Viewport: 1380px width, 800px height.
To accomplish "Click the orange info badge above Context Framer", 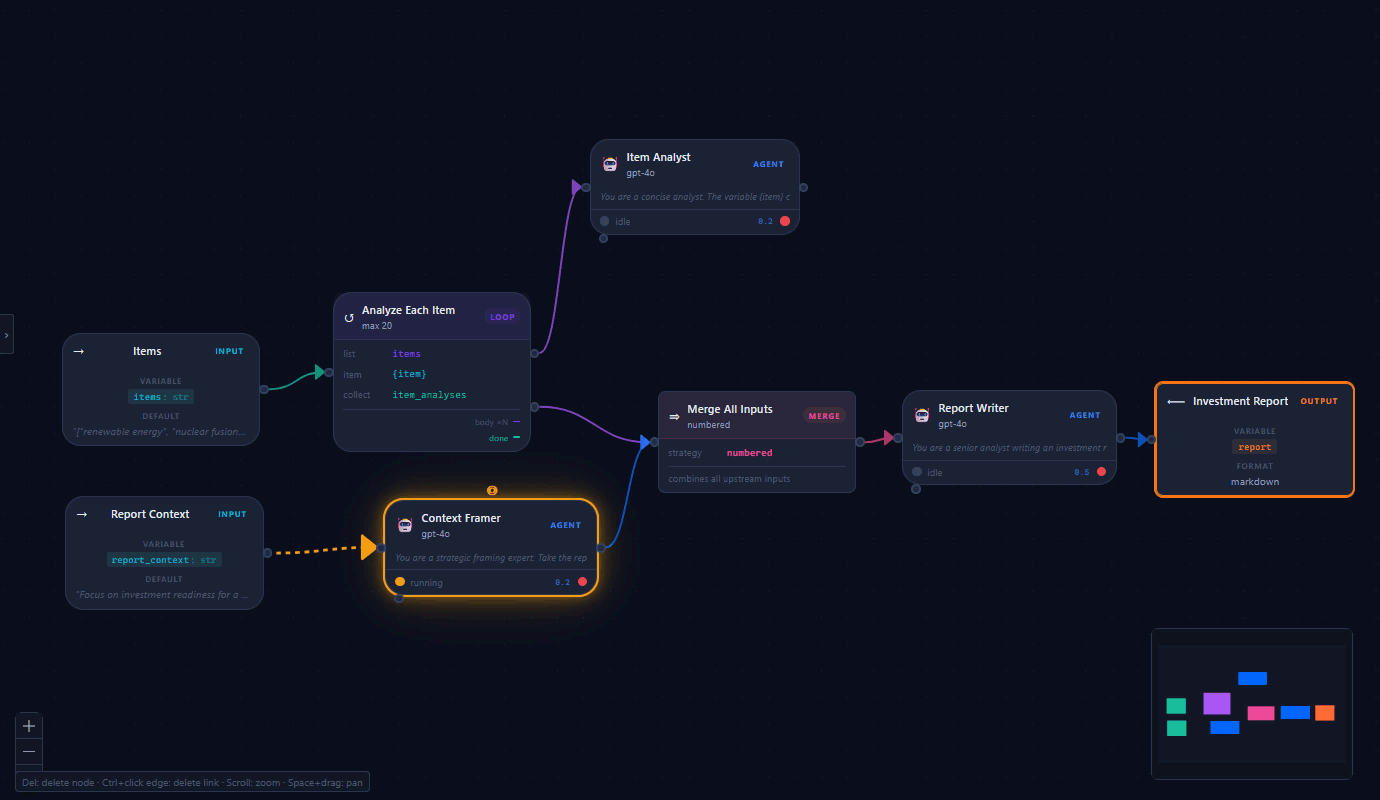I will pyautogui.click(x=491, y=490).
